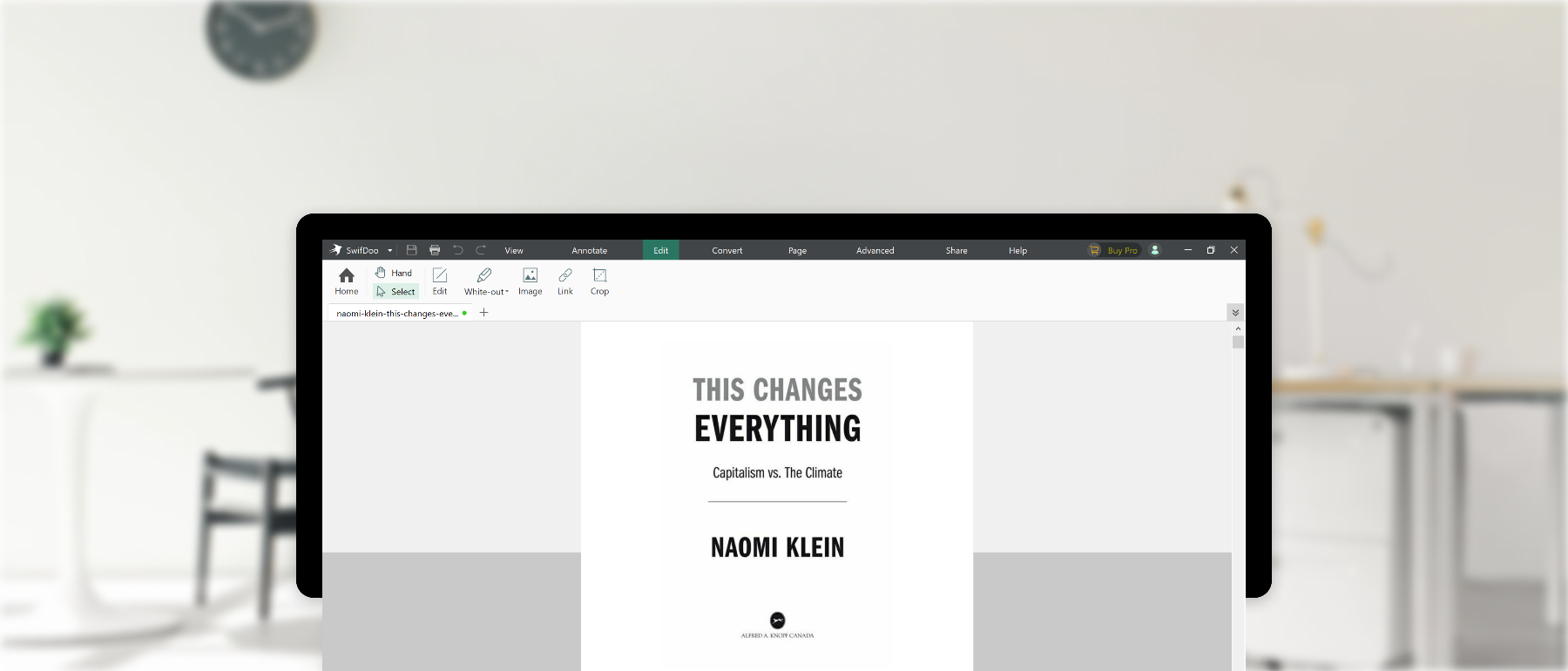
Task: Click the Print icon
Action: point(435,250)
